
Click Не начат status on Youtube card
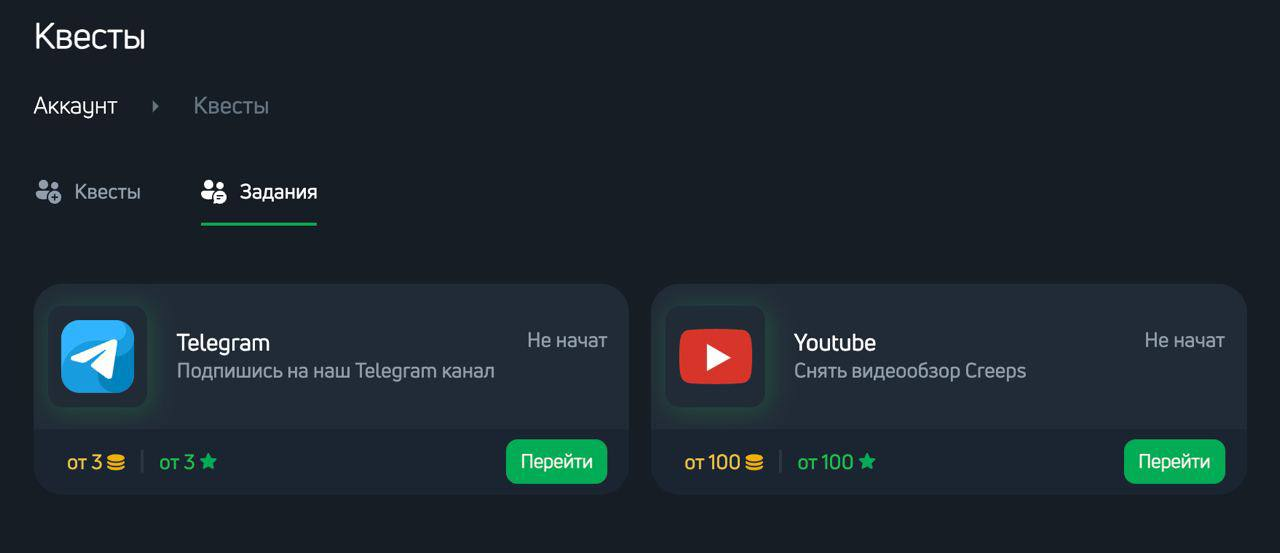1184,340
